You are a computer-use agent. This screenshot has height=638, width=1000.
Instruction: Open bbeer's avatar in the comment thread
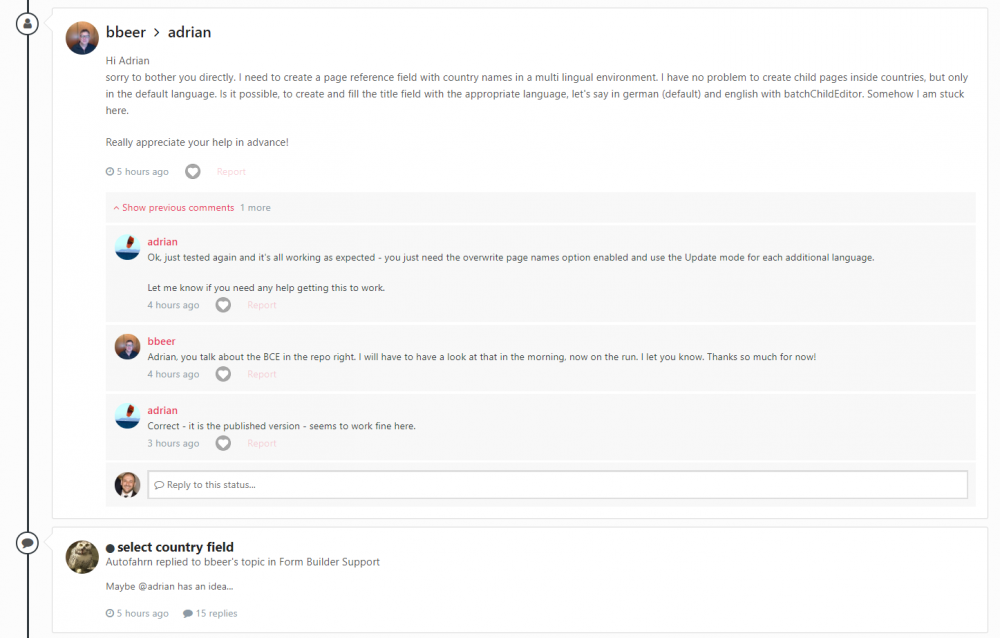click(x=127, y=346)
